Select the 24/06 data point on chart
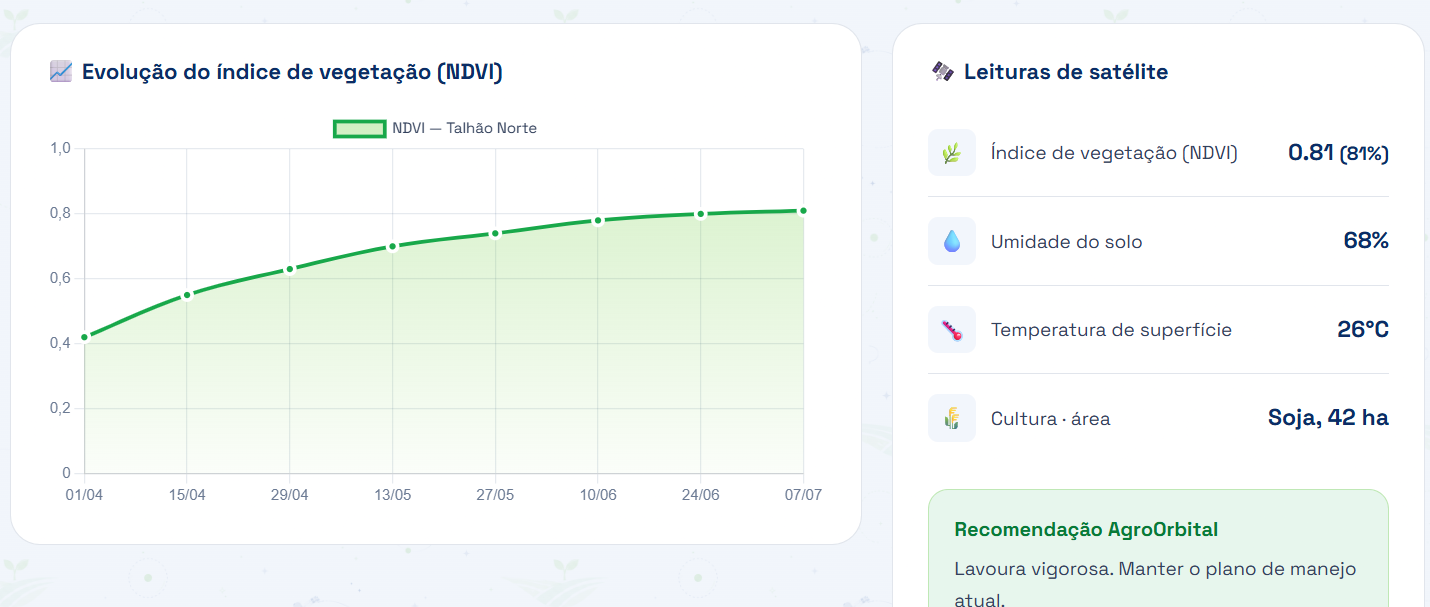Viewport: 1430px width, 607px height. click(x=701, y=214)
